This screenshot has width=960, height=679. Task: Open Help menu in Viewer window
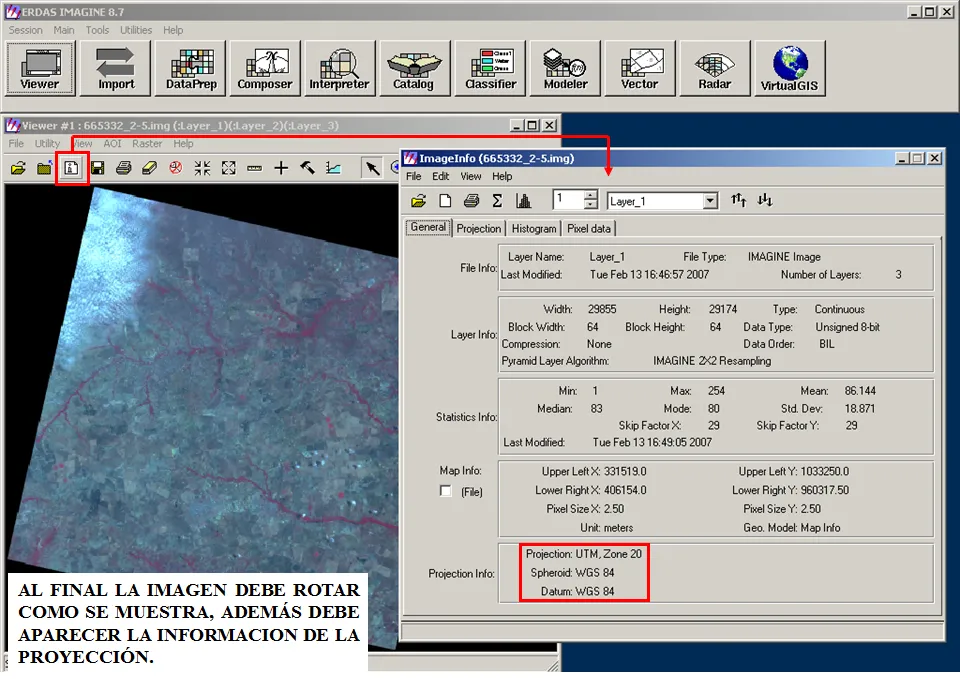point(183,143)
